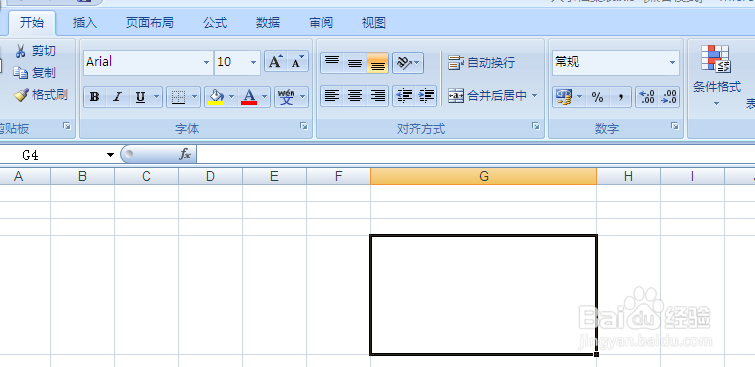
Task: Open number (数字) dialog launcher
Action: pos(675,126)
